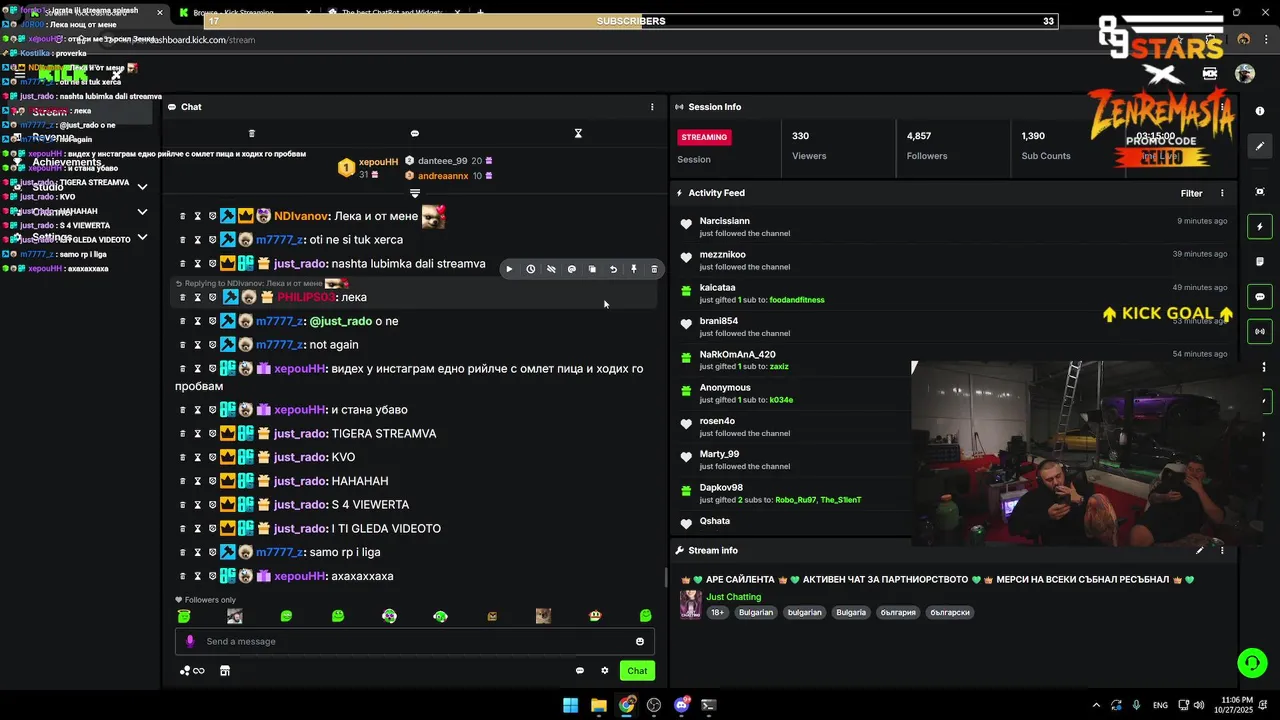Viewport: 1280px width, 720px height.
Task: Click the highlighted pencil icon in right sidebar
Action: (1260, 146)
